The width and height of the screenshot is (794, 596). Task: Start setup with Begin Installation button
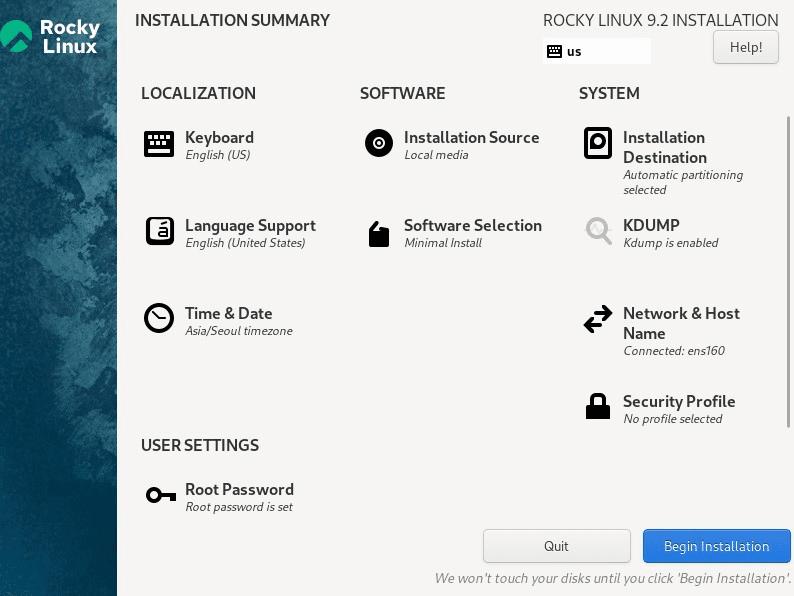pos(717,546)
